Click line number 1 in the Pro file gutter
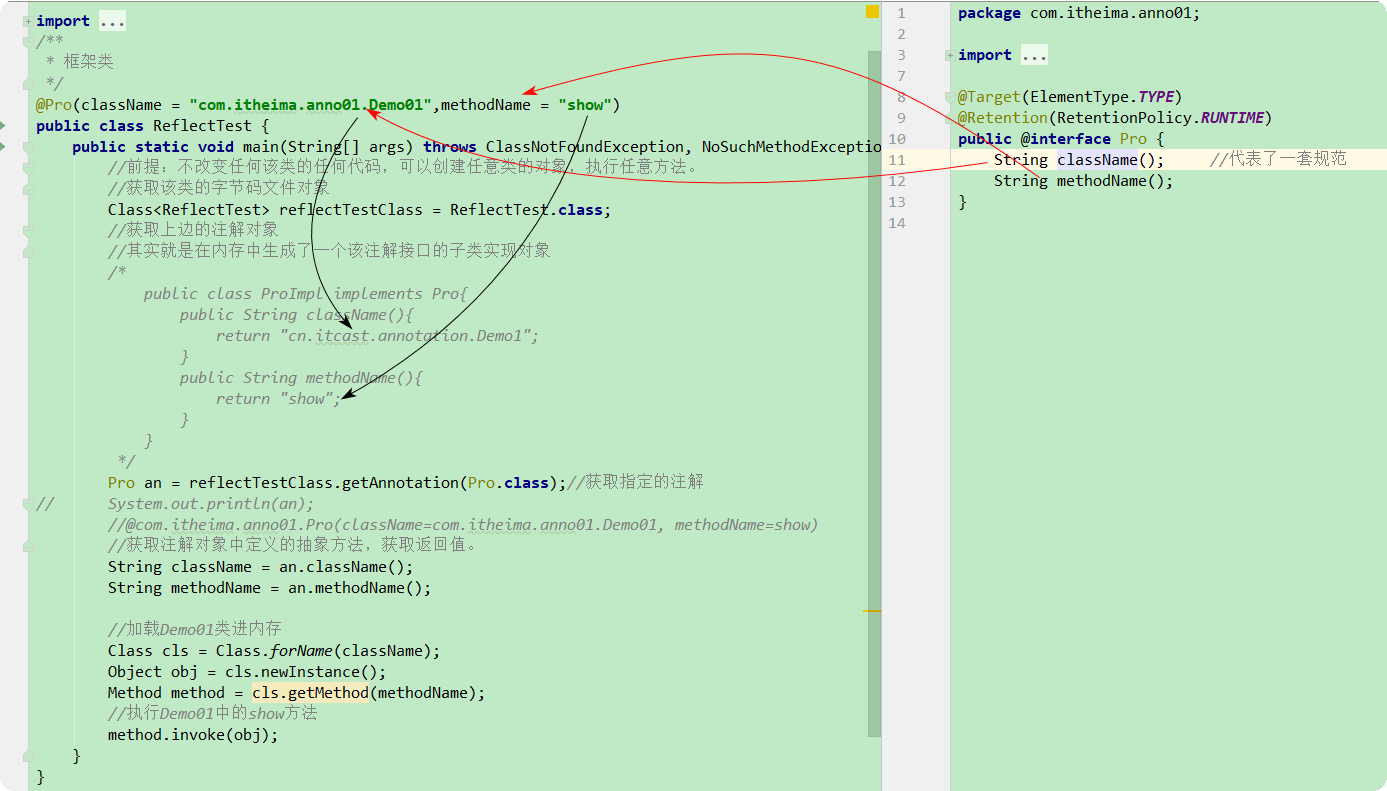This screenshot has width=1387, height=791. point(901,13)
